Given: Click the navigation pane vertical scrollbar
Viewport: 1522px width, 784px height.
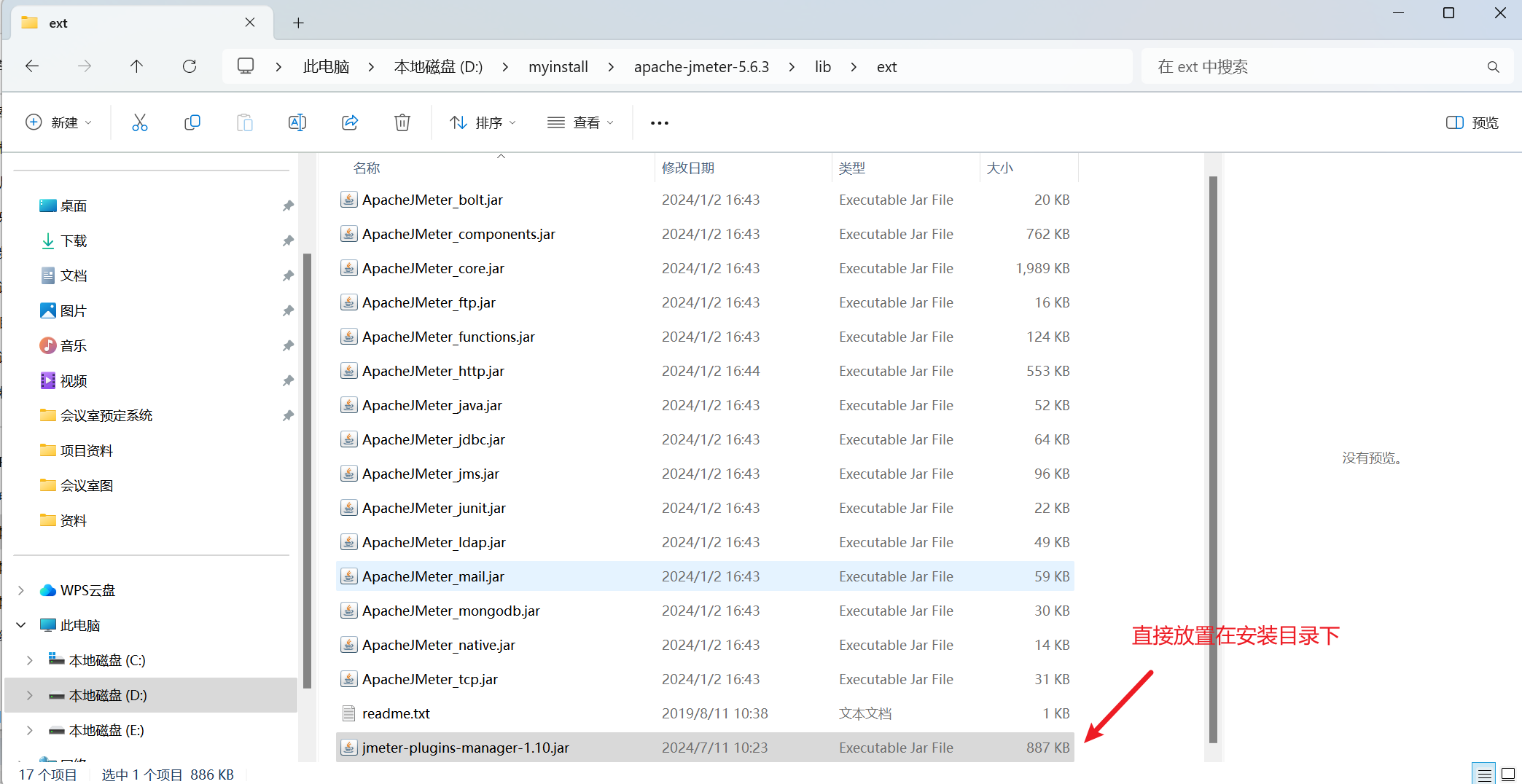Looking at the screenshot, I should point(307,471).
